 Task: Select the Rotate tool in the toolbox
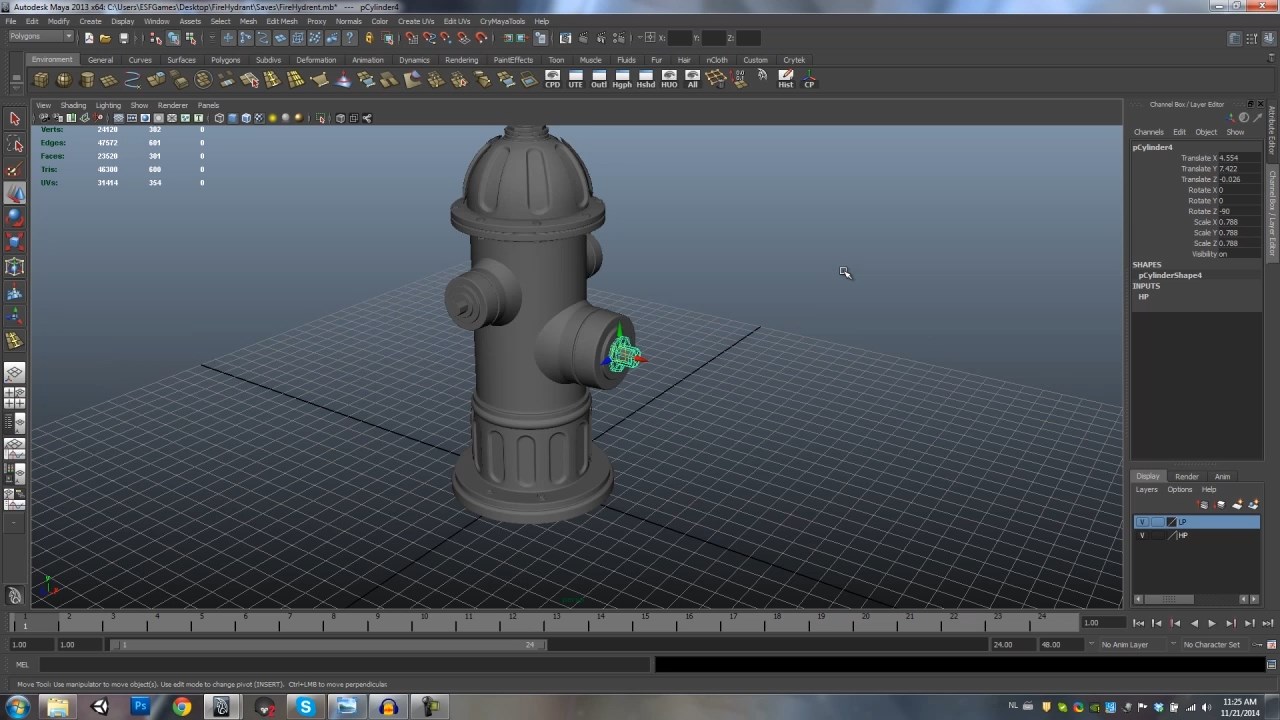(x=15, y=218)
